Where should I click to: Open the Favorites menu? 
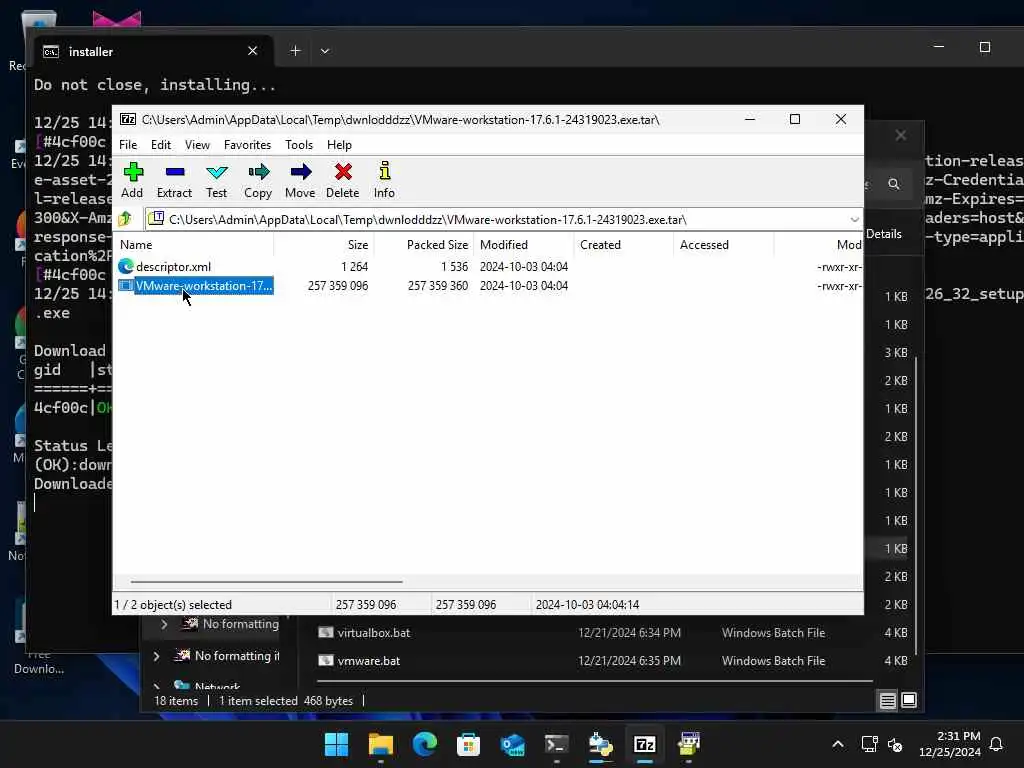[248, 145]
